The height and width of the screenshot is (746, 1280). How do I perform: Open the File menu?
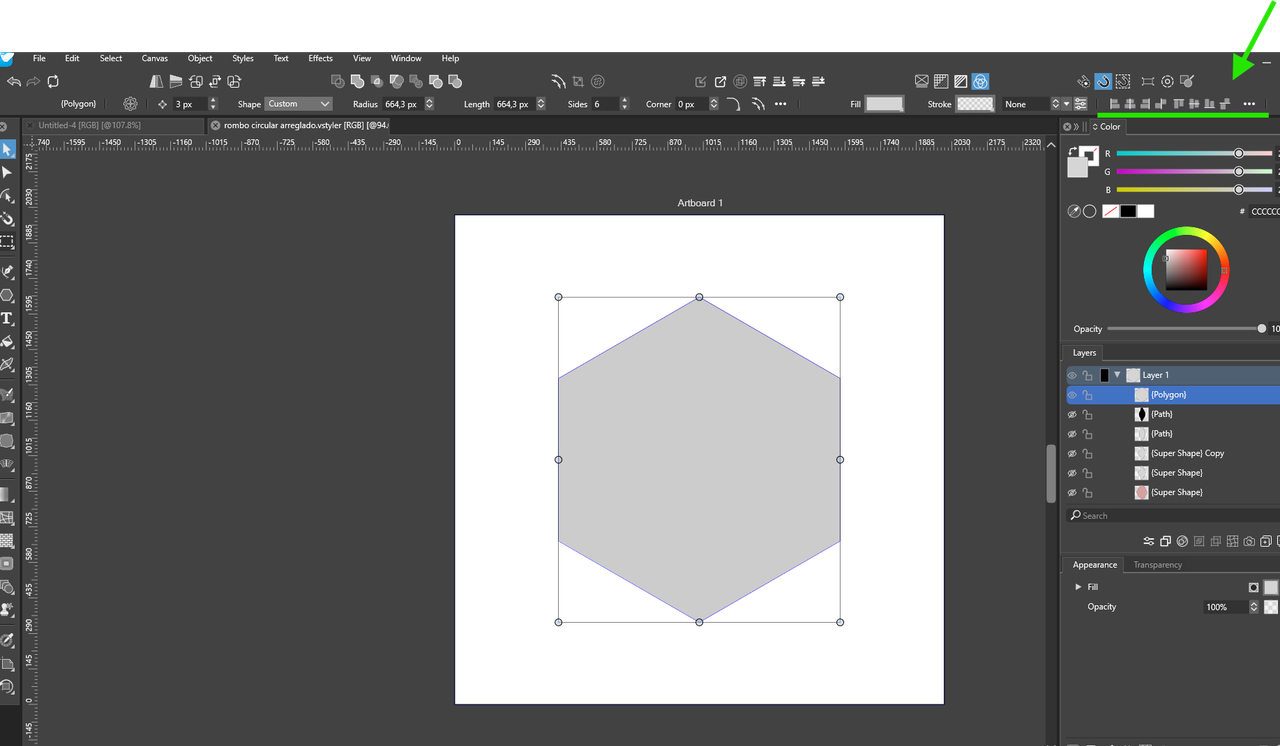39,59
